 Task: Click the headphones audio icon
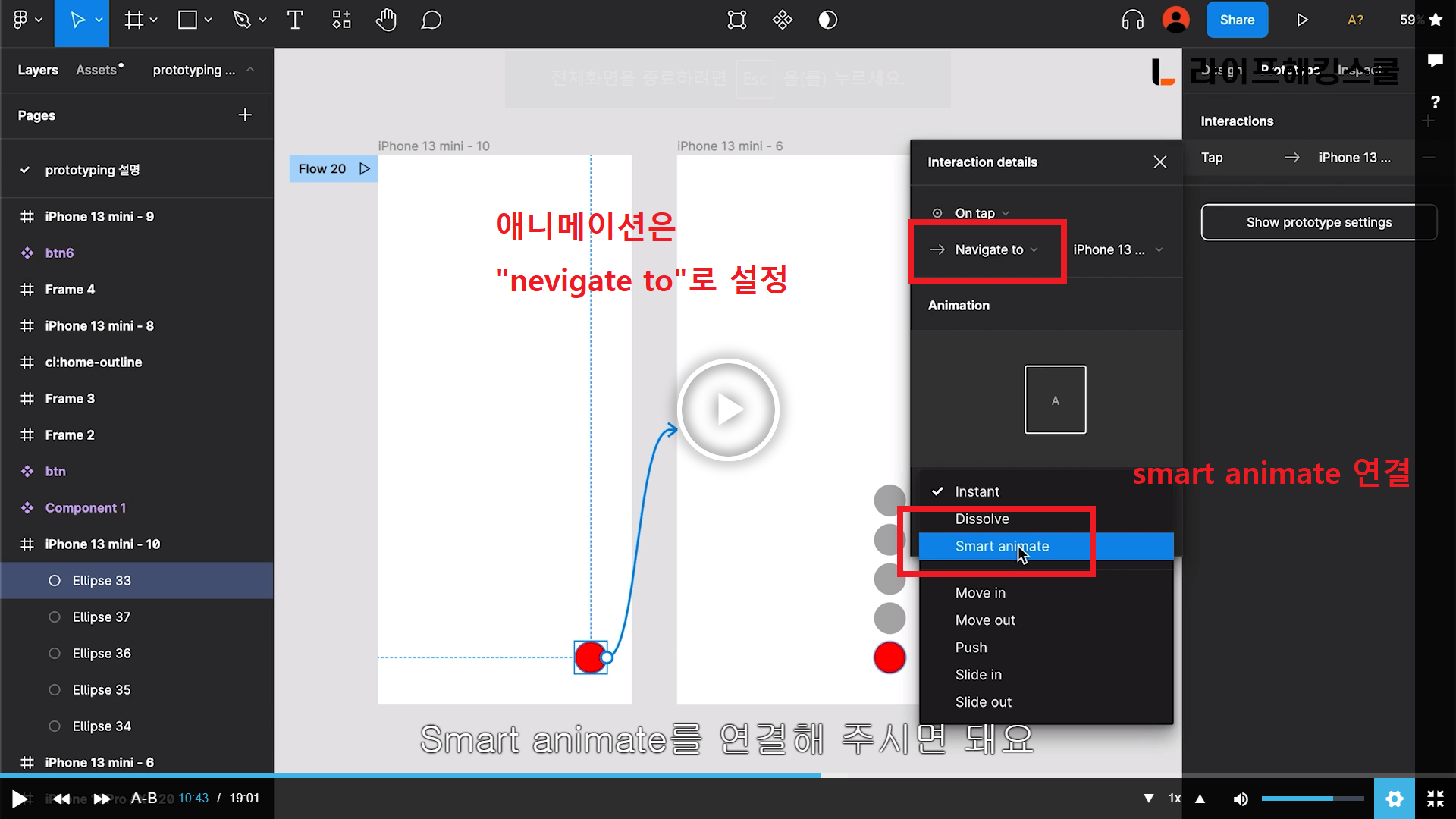pyautogui.click(x=1132, y=20)
